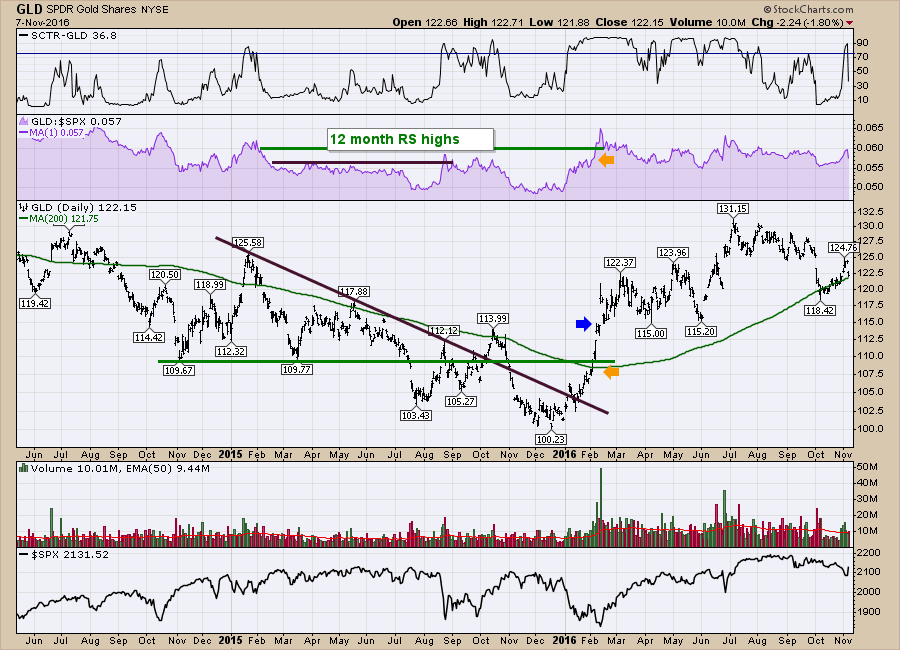Image resolution: width=900 pixels, height=650 pixels.
Task: Click the 1900 SPX axis value
Action: pos(868,612)
